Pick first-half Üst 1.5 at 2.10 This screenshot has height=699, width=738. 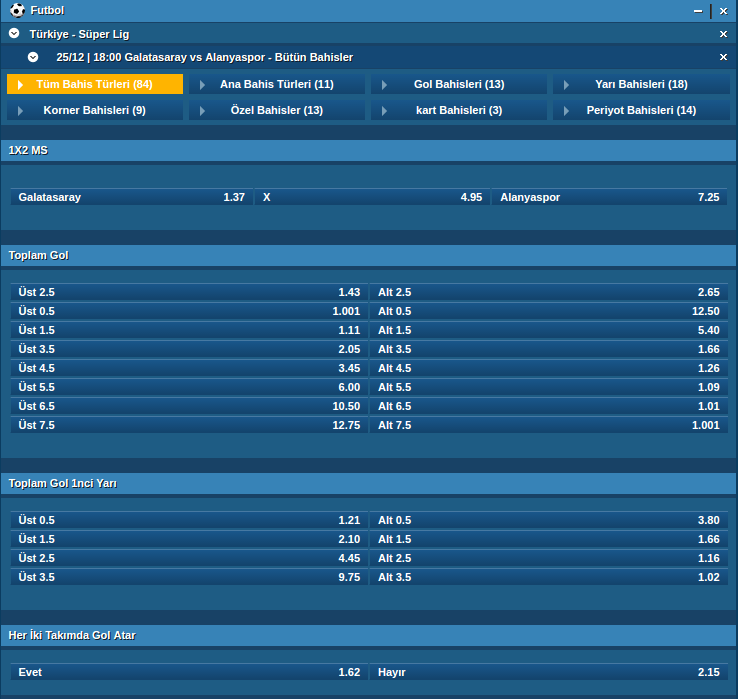tap(189, 539)
